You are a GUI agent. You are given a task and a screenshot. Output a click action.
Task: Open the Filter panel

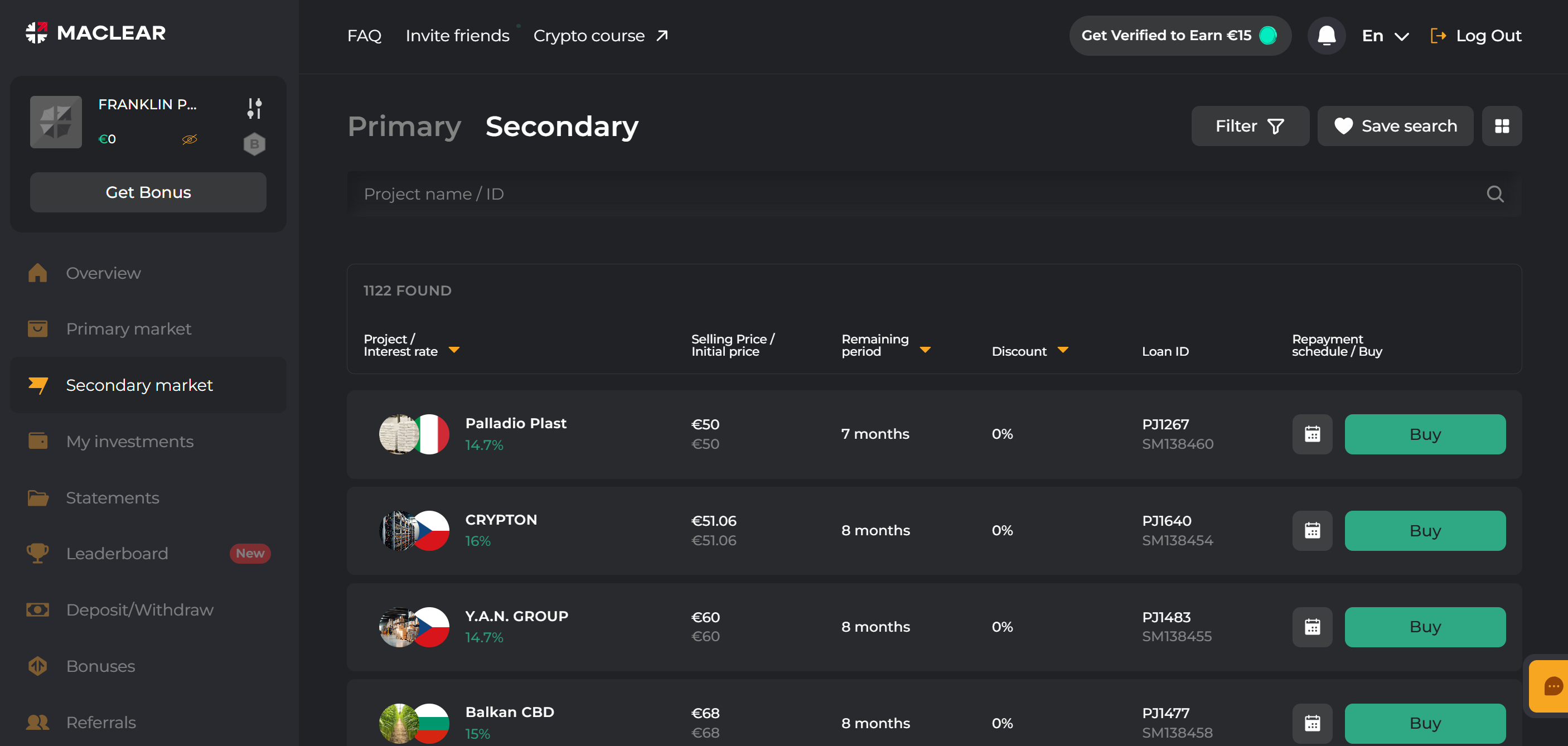1250,126
